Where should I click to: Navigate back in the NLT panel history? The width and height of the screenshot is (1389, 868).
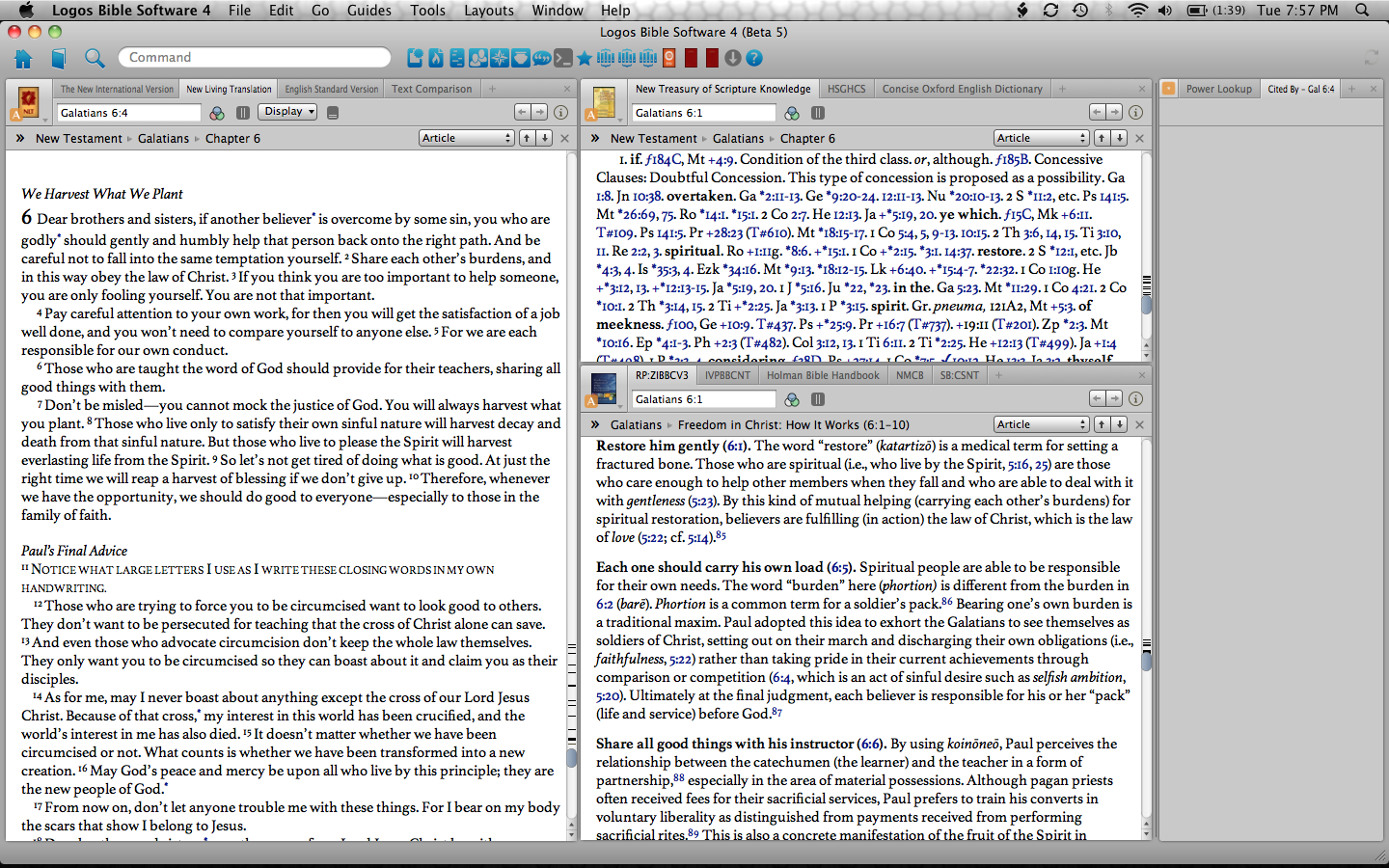pos(523,112)
